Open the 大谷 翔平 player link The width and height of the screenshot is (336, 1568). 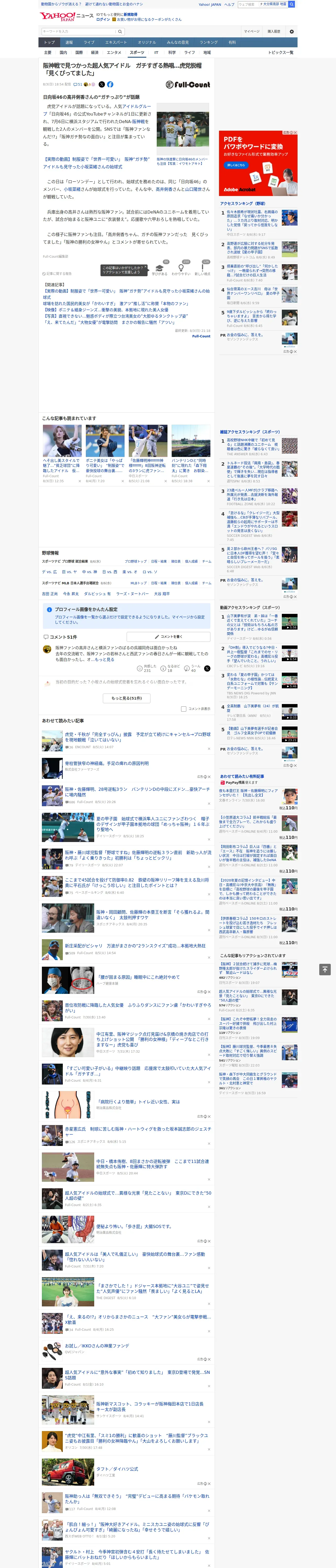162,593
